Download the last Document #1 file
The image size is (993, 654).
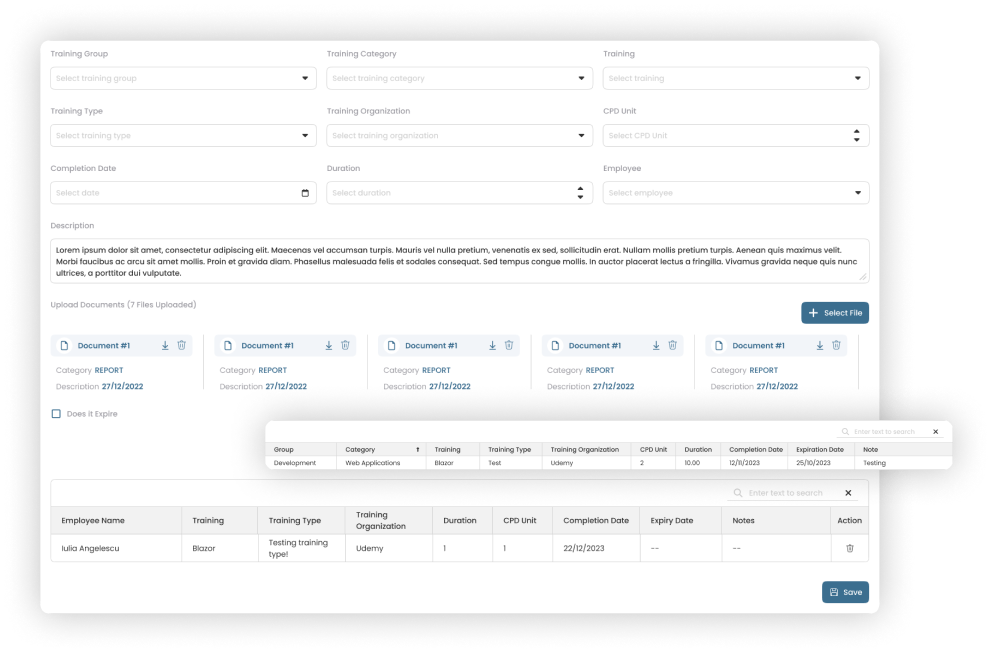[x=820, y=346]
